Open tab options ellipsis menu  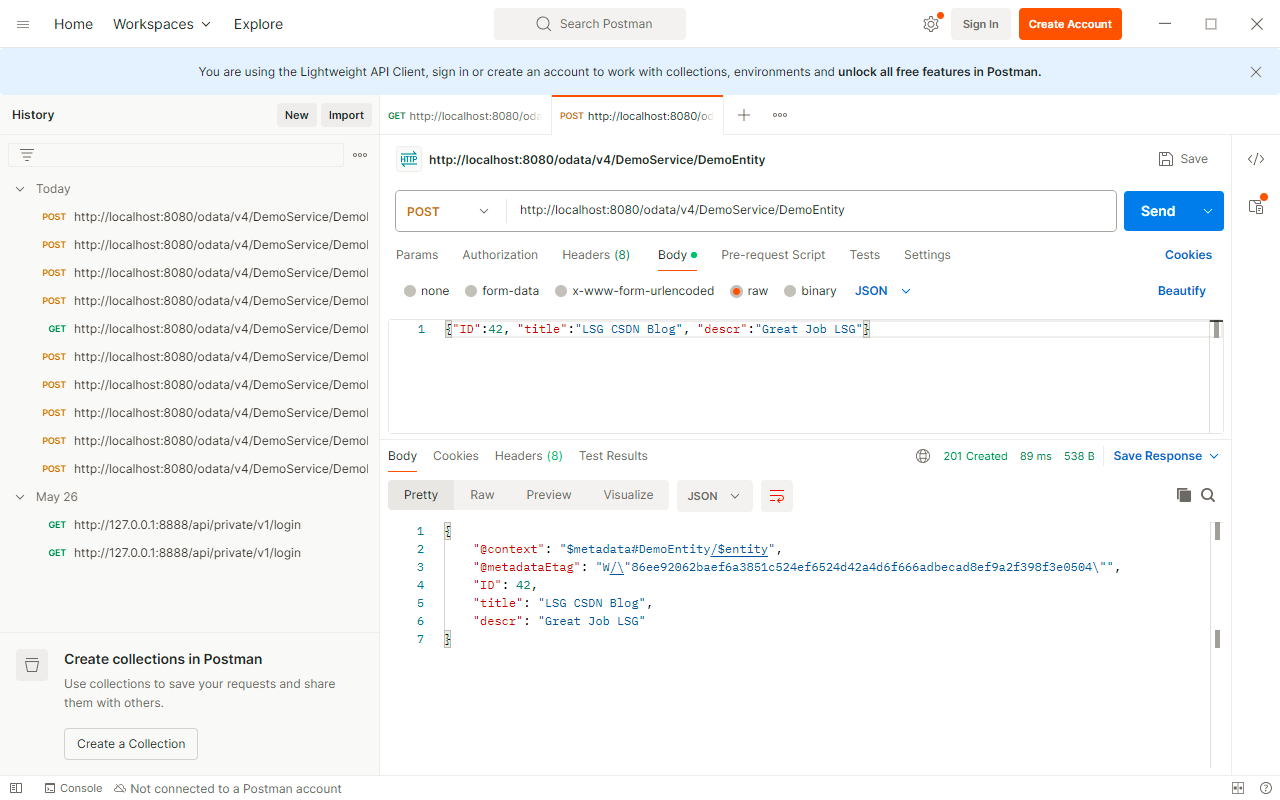coord(780,115)
